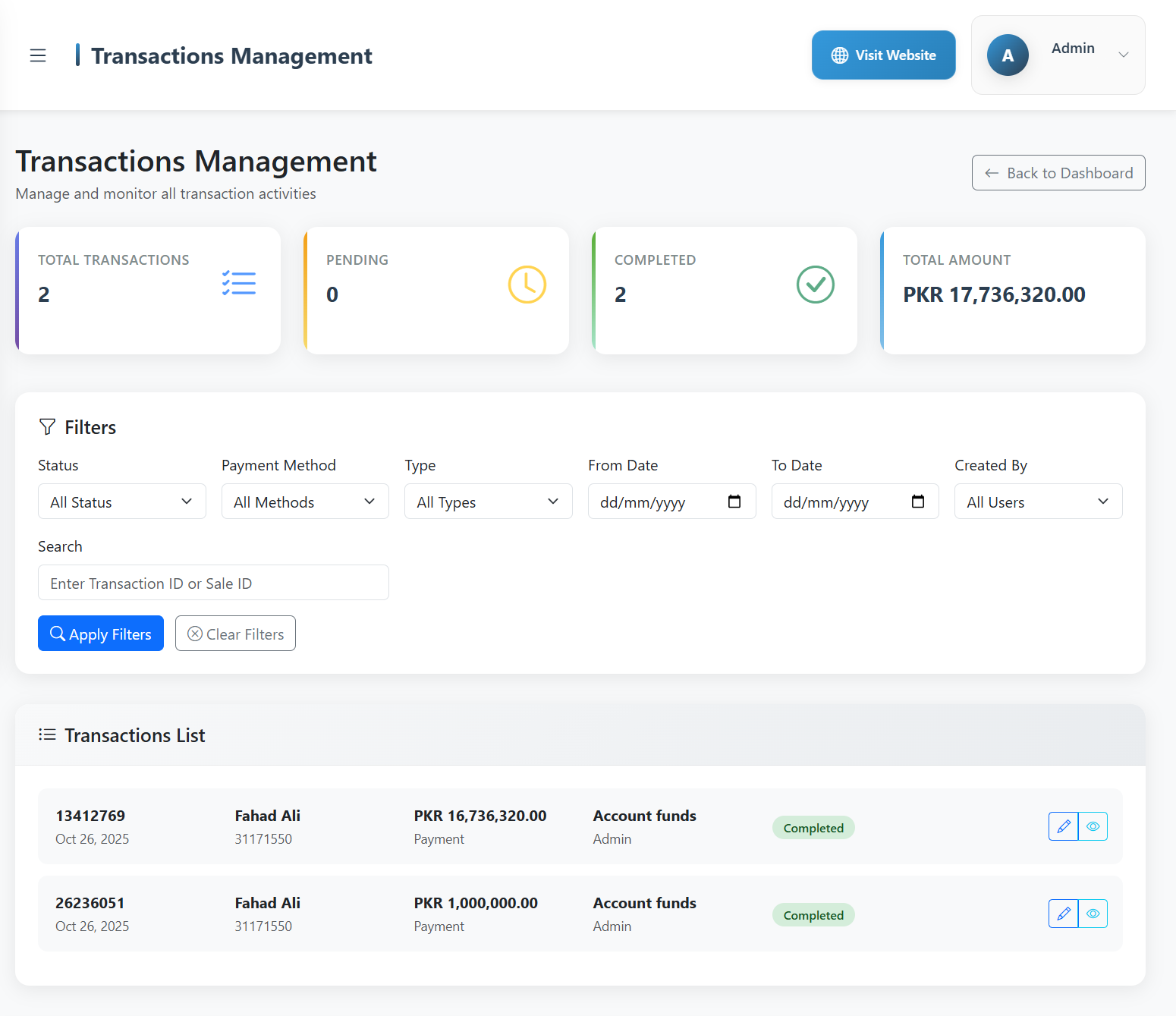Open the All Users created-by dropdown
The image size is (1176, 1016).
pyautogui.click(x=1038, y=502)
